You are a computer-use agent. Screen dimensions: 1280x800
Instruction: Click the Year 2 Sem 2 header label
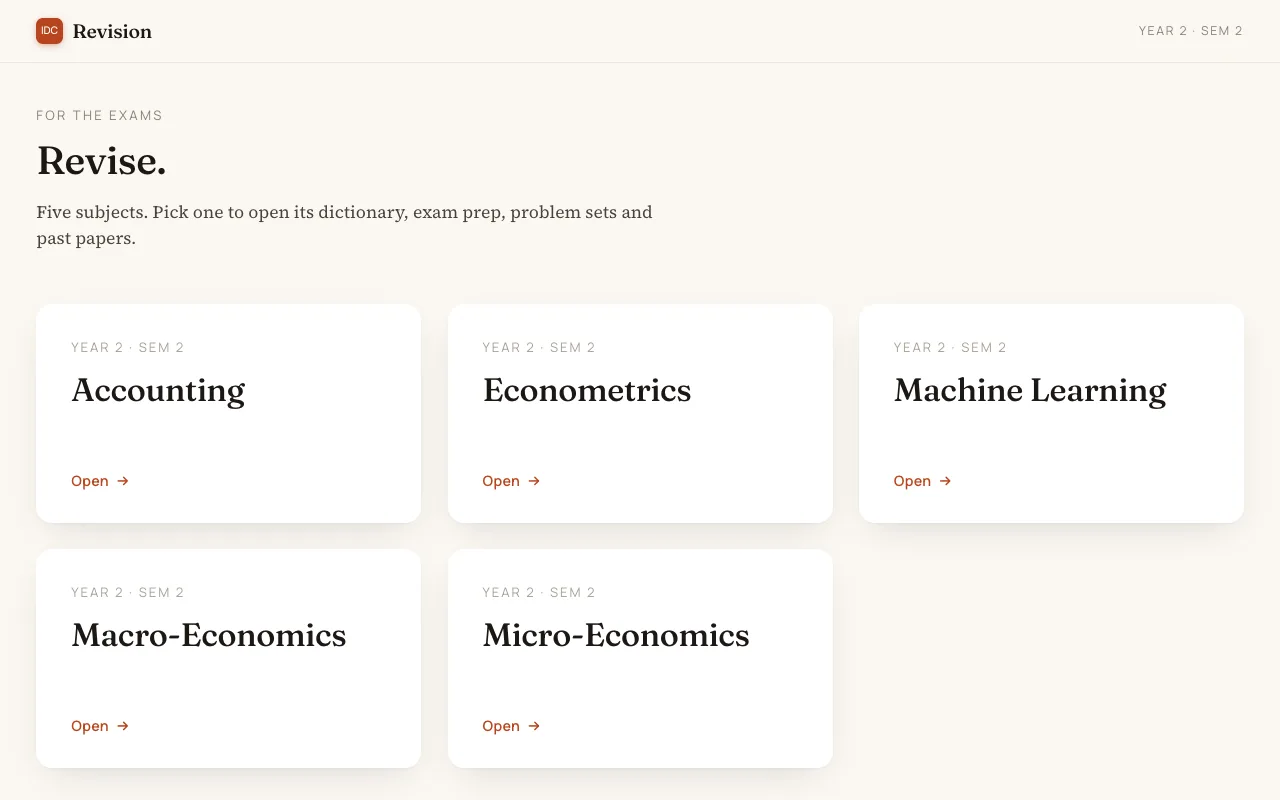1190,31
